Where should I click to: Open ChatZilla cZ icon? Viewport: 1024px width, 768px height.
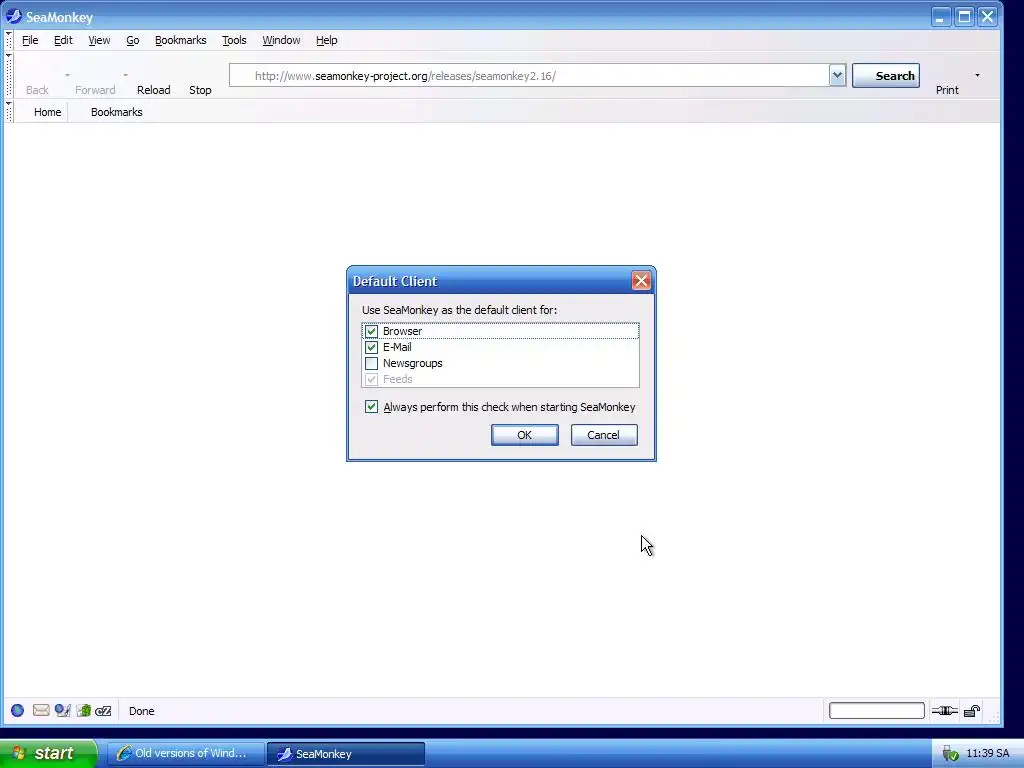click(x=103, y=711)
